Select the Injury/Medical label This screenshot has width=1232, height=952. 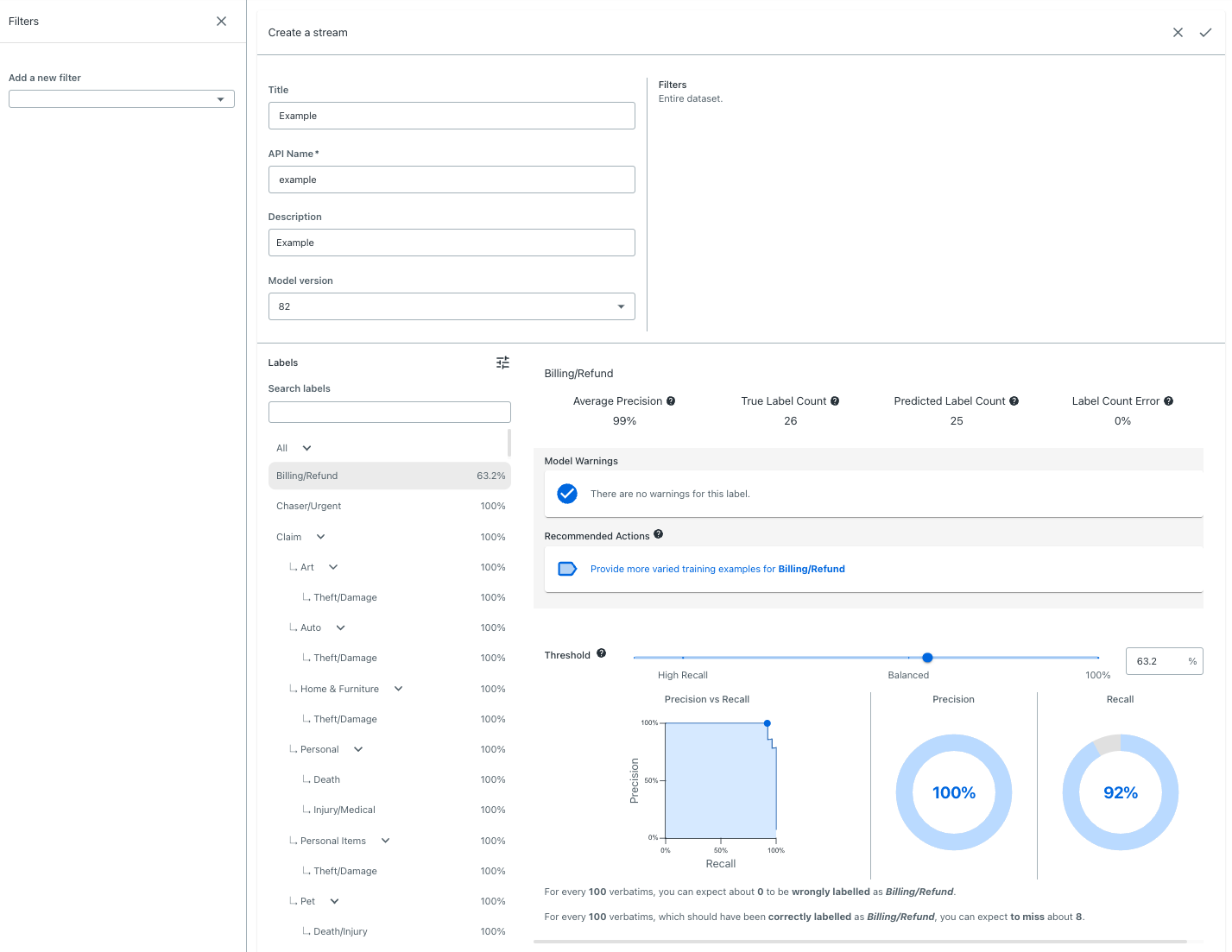[x=344, y=810]
